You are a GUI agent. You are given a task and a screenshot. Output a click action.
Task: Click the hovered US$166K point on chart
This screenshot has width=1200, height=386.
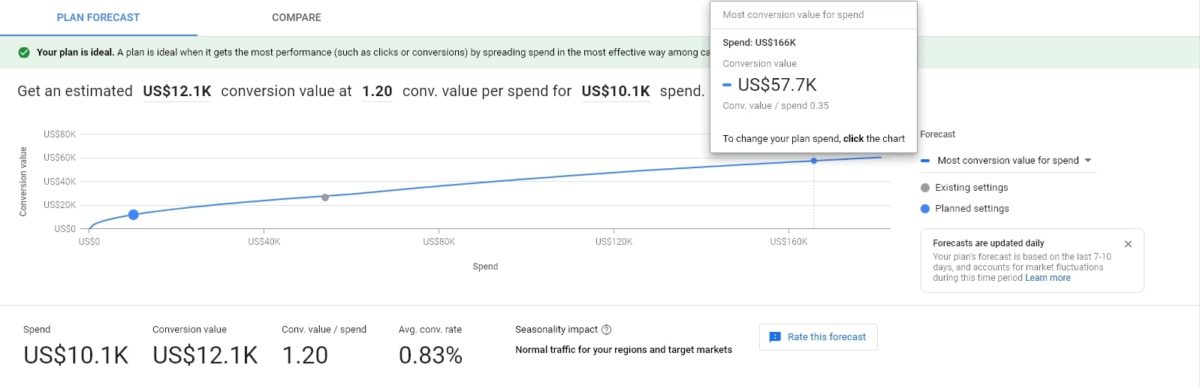coord(813,160)
